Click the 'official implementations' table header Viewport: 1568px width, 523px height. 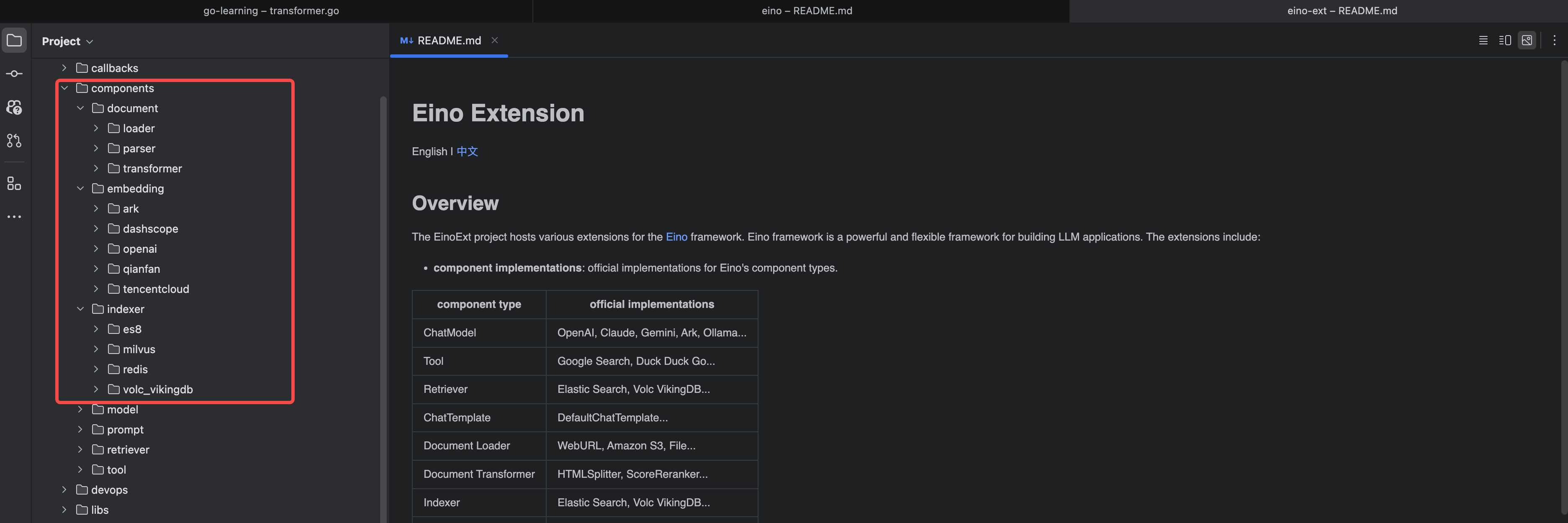(x=652, y=304)
